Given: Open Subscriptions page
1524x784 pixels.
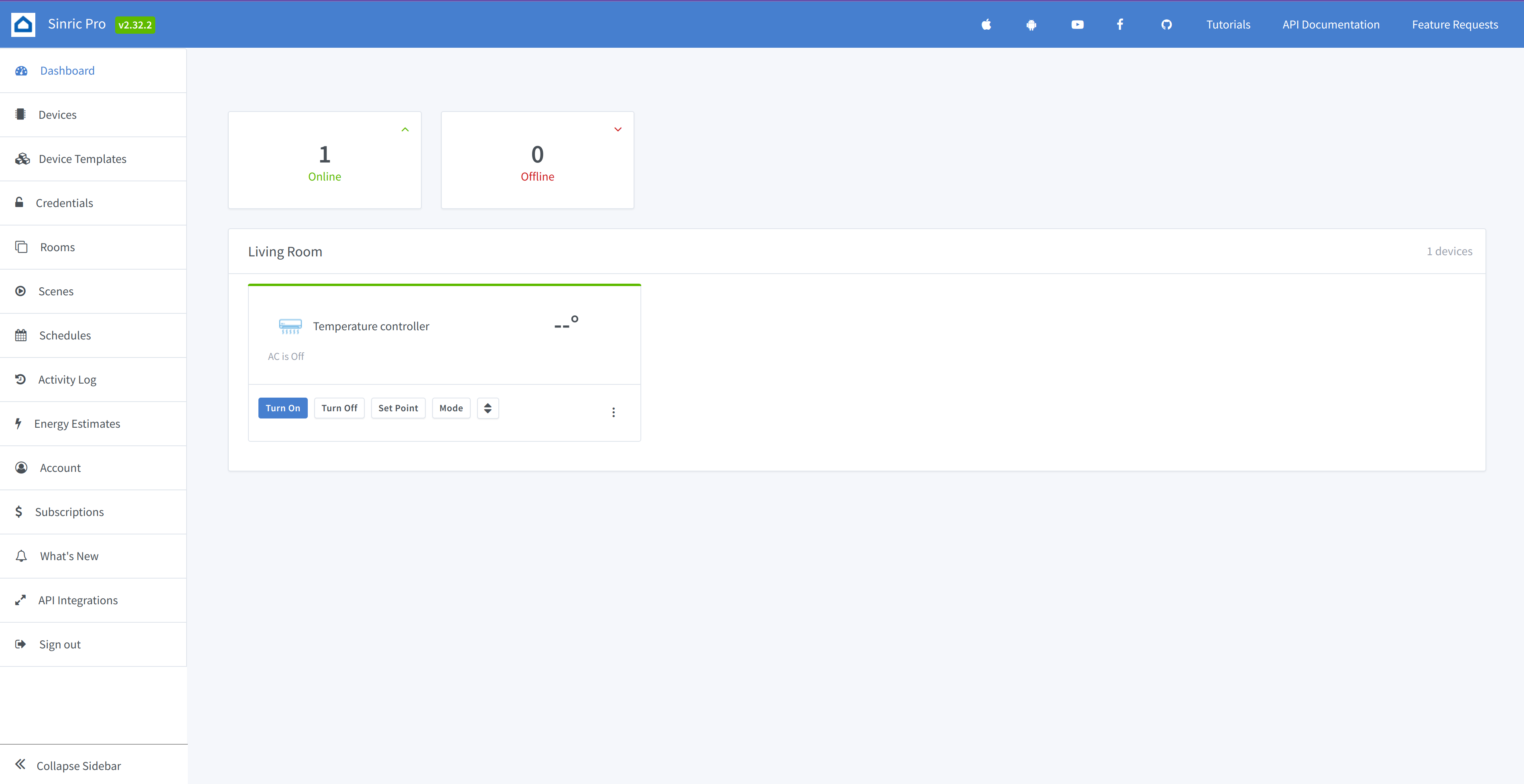Looking at the screenshot, I should pyautogui.click(x=93, y=512).
